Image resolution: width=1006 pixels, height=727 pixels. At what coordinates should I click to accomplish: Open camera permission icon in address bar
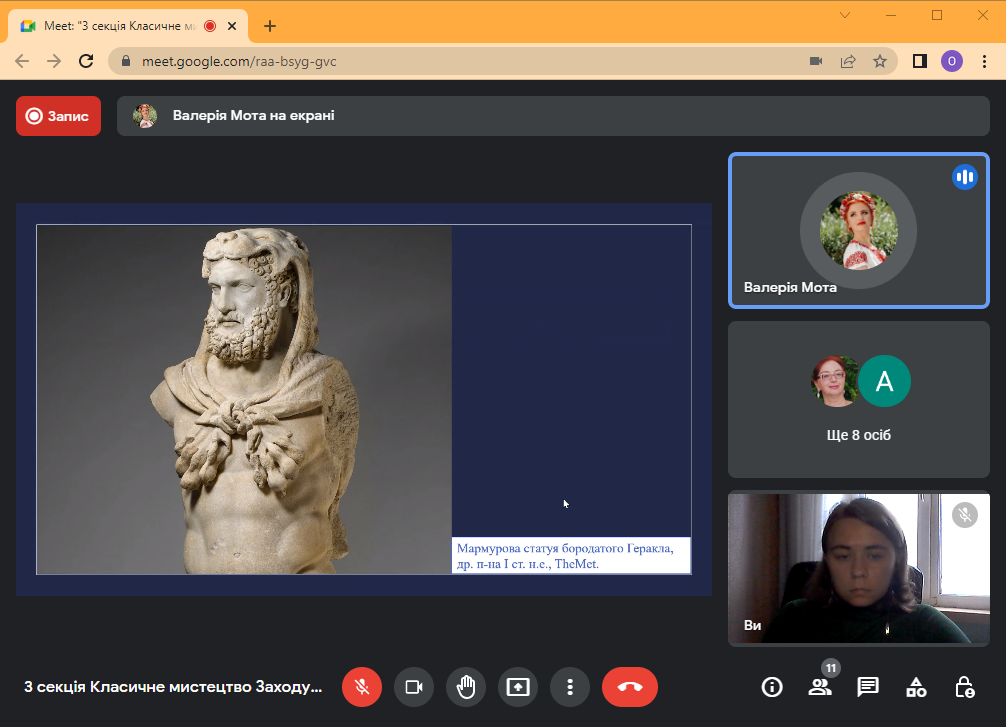(816, 62)
